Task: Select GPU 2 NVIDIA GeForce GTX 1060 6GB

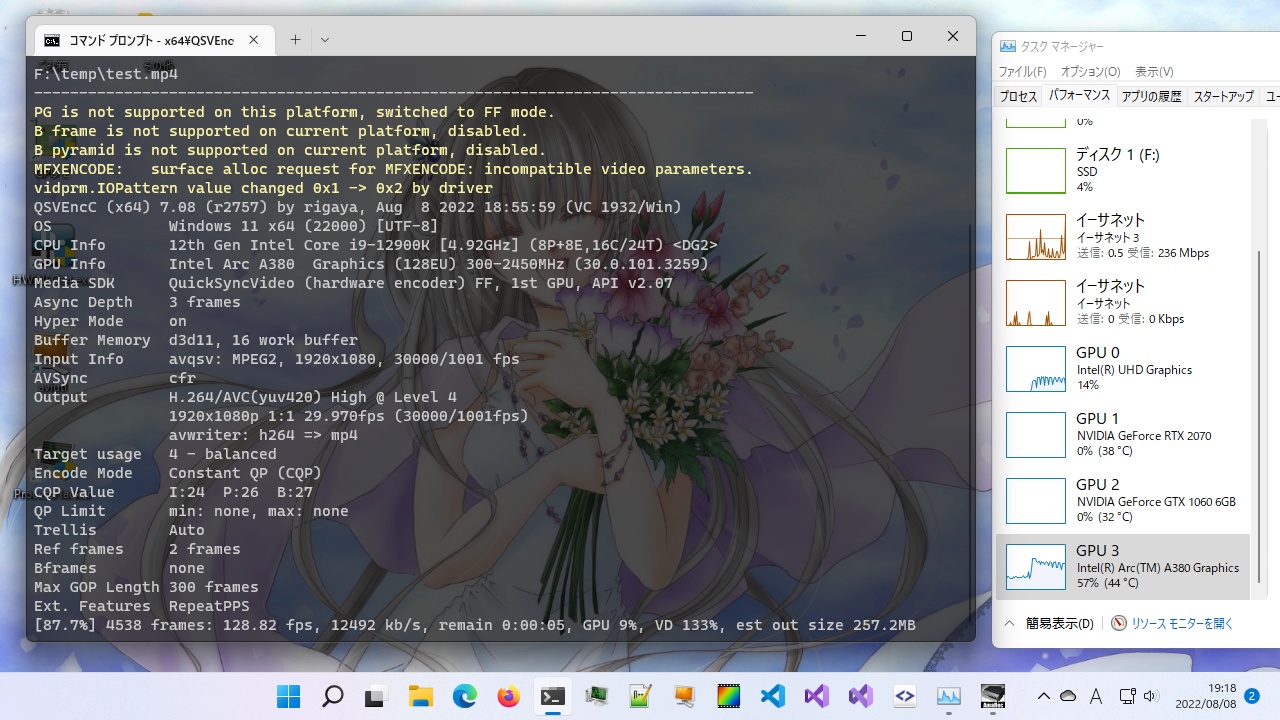Action: coord(1123,501)
